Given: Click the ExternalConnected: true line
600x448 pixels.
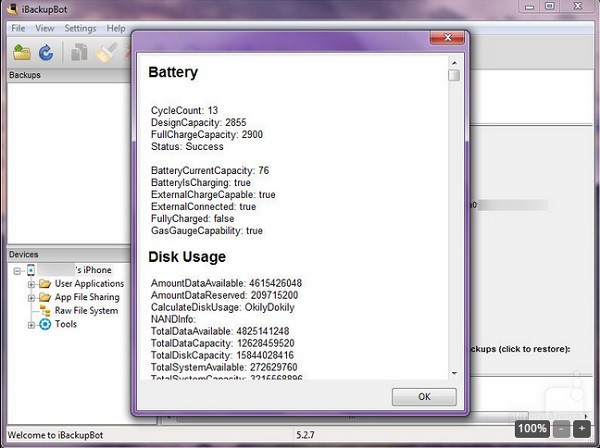Looking at the screenshot, I should 204,207.
